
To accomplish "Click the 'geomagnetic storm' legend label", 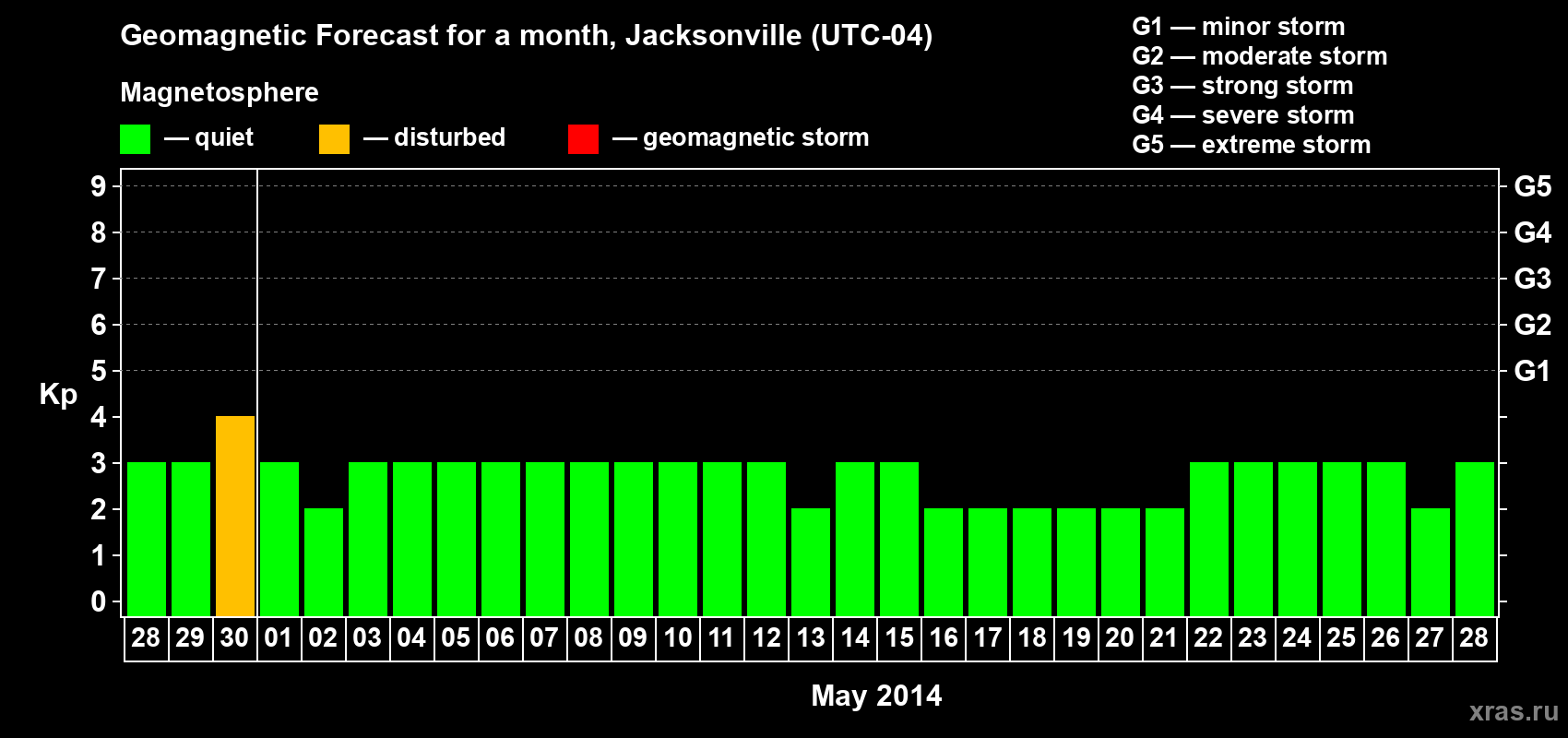I will (x=756, y=137).
